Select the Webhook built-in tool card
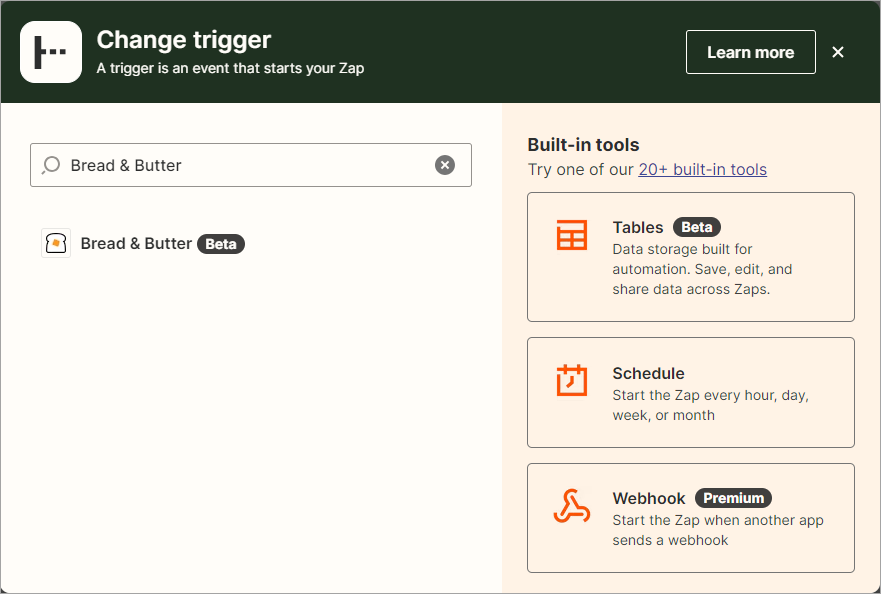Screen dimensions: 881x594 pos(691,518)
